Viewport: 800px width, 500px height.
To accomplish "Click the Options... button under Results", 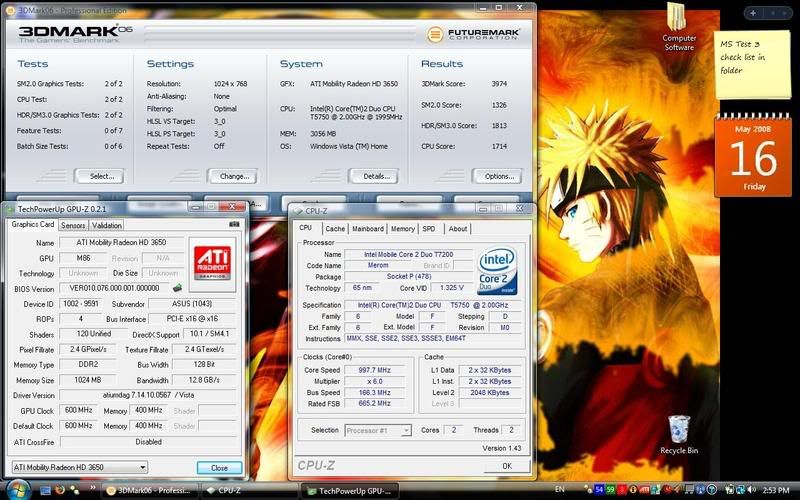I will tap(499, 176).
